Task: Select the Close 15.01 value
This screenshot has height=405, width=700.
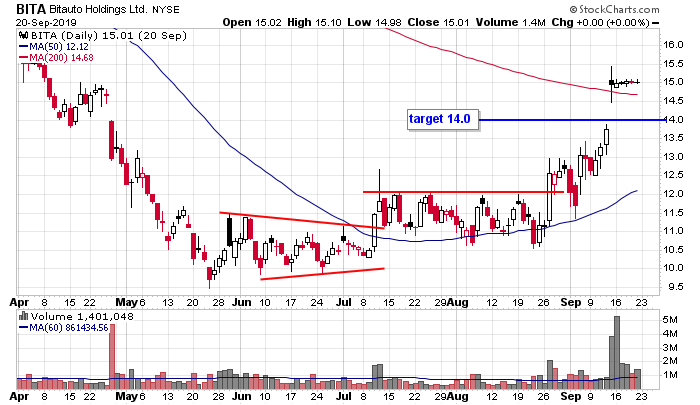Action: click(438, 22)
